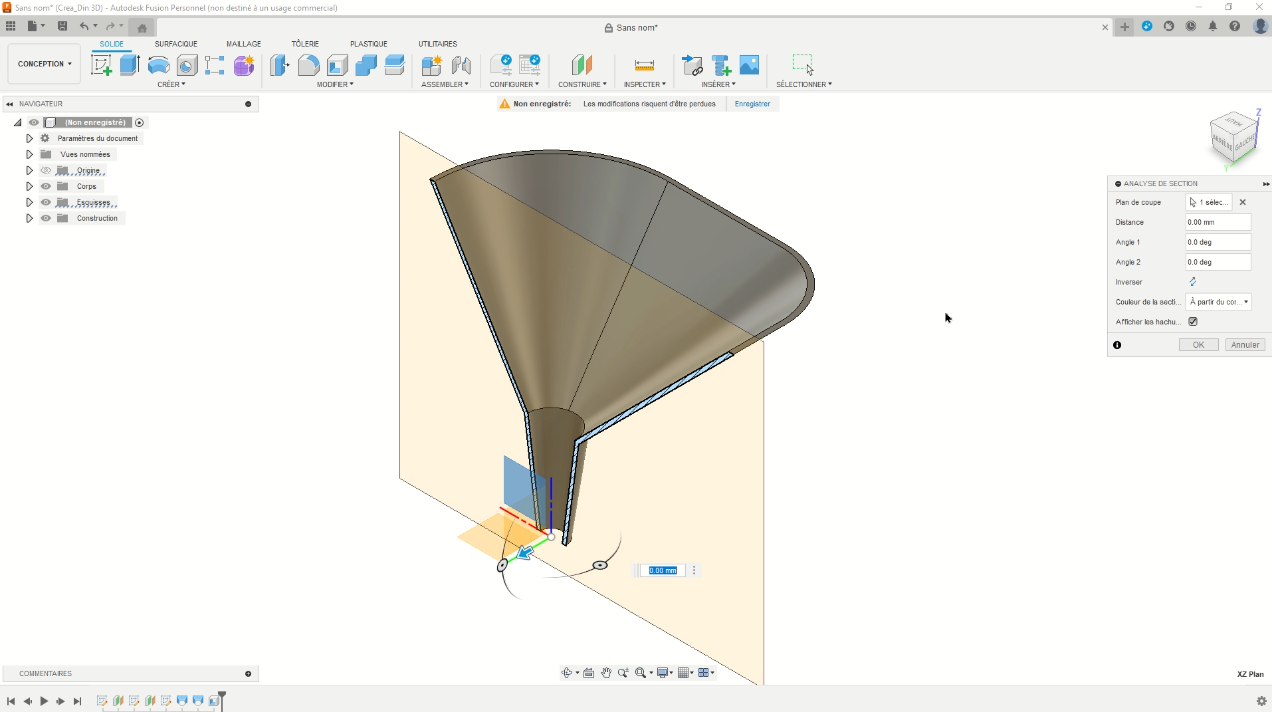Toggle visibility eye of Corps folder
Image resolution: width=1272 pixels, height=712 pixels.
46,186
